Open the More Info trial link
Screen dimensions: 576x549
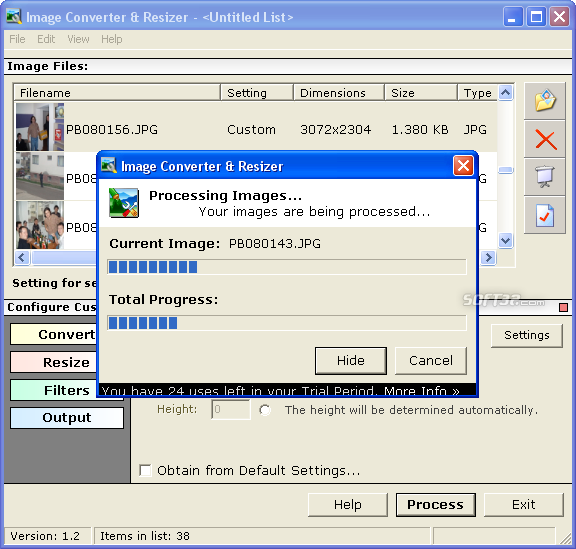(x=422, y=391)
